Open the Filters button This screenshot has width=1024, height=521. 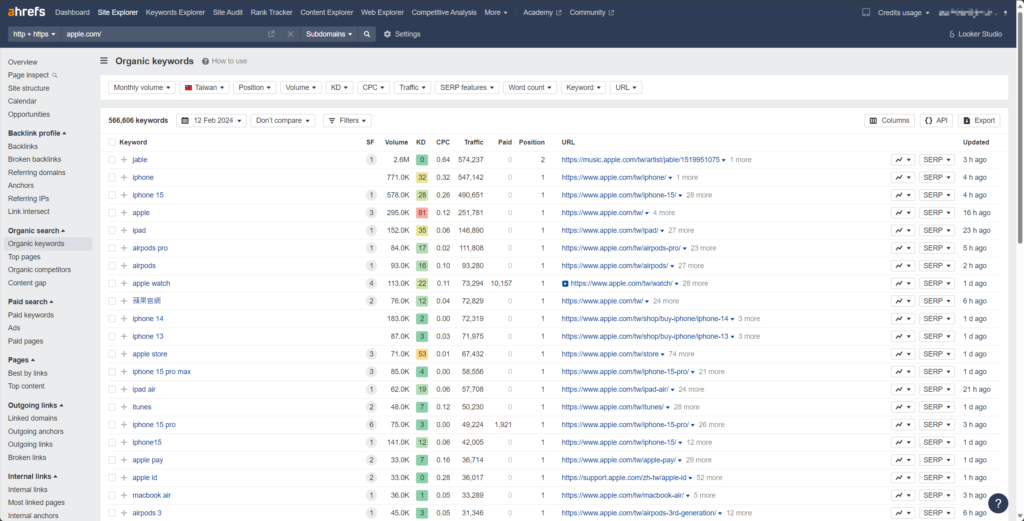pyautogui.click(x=347, y=120)
